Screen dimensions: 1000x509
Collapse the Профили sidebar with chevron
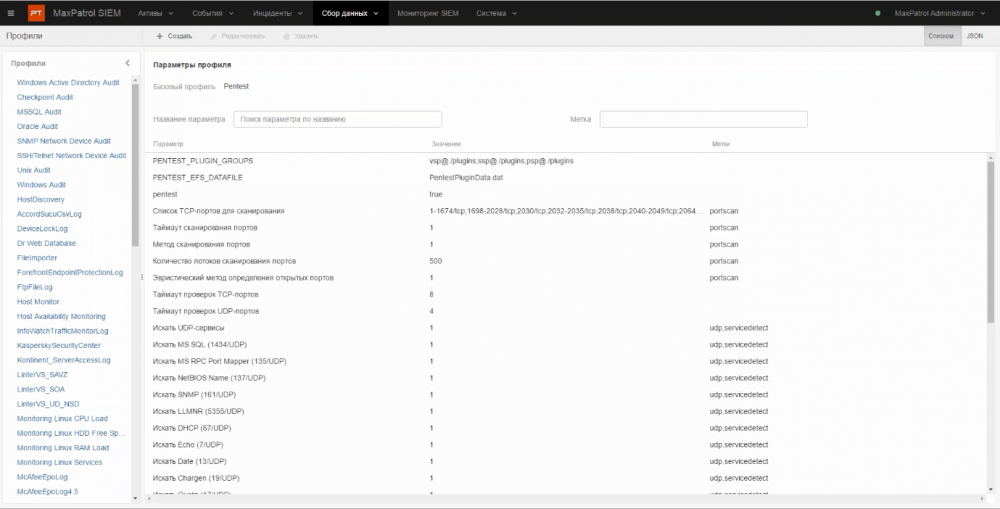[127, 63]
